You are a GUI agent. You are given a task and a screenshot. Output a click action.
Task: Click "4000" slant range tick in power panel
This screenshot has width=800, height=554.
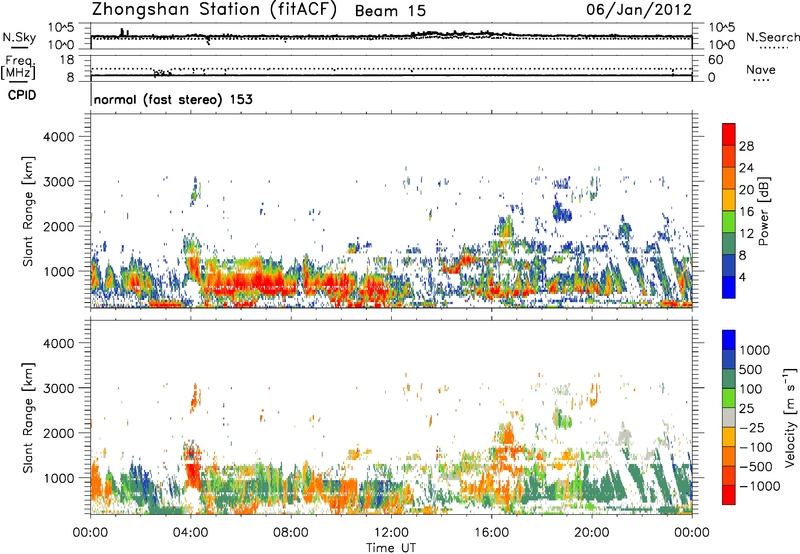pos(58,137)
